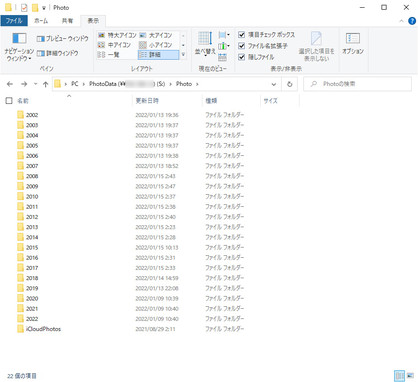
Task: Select the 2012 folder
Action: (x=32, y=217)
